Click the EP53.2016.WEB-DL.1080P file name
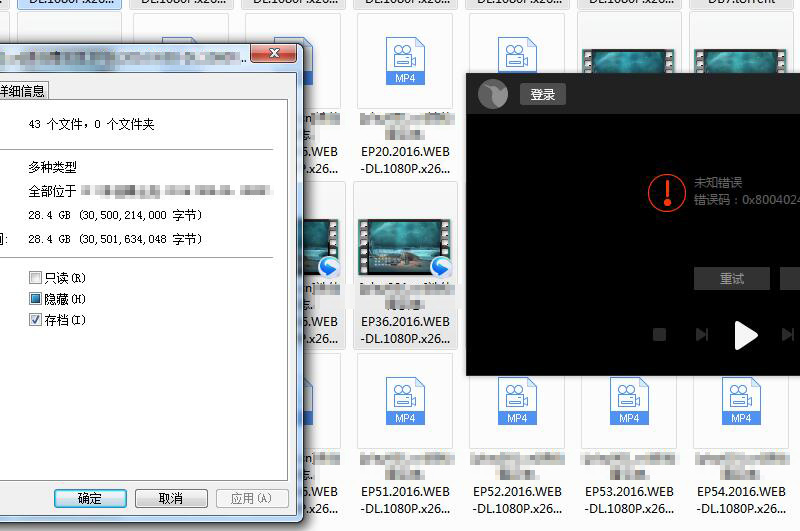This screenshot has height=531, width=800. pyautogui.click(x=629, y=500)
